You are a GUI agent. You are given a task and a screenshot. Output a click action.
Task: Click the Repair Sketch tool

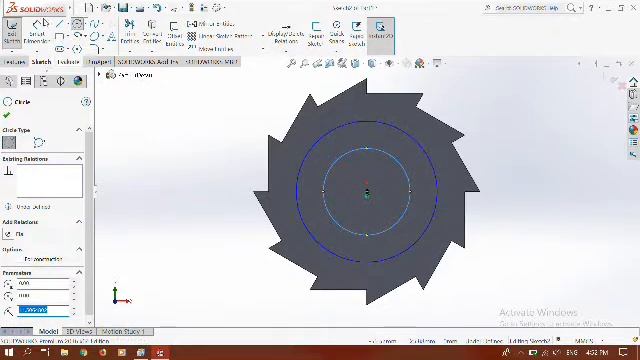pos(316,34)
